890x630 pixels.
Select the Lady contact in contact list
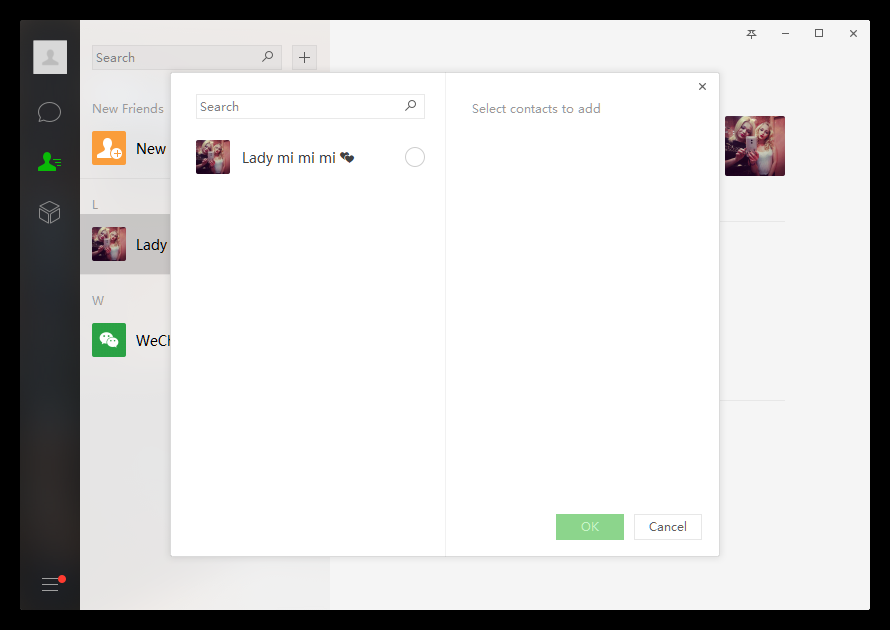125,244
